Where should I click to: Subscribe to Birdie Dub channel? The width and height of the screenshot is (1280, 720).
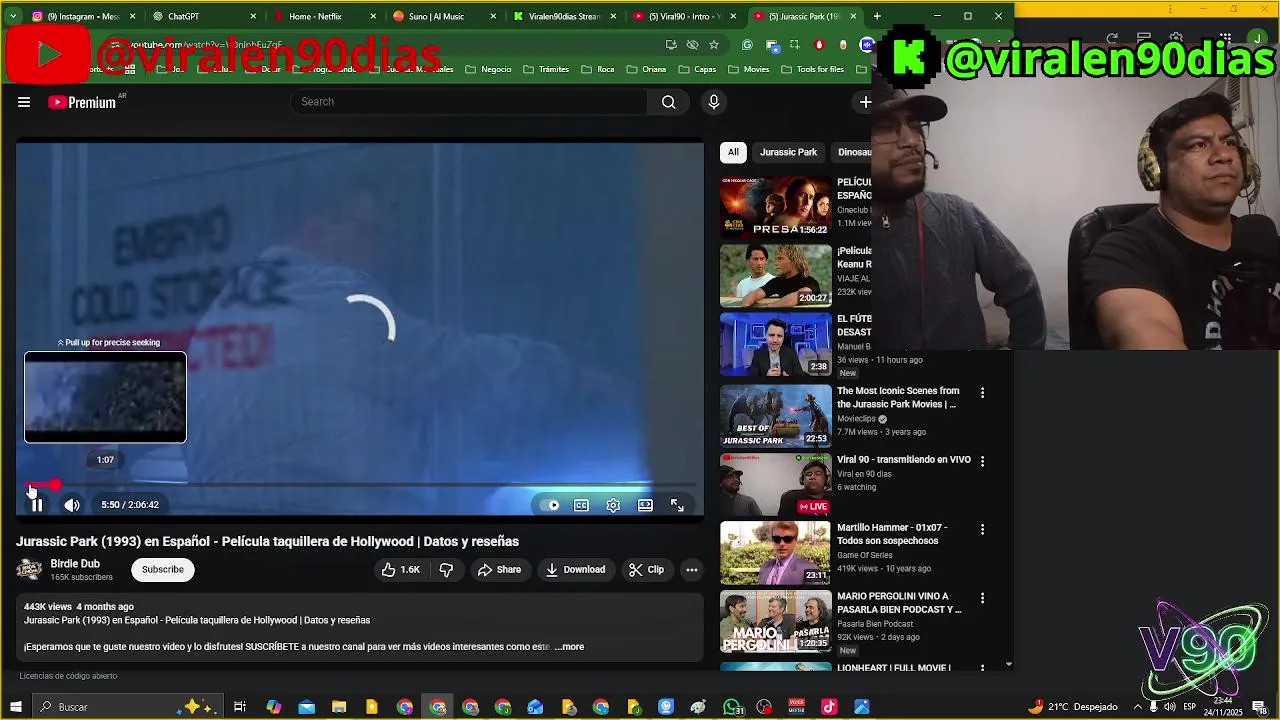(x=162, y=570)
